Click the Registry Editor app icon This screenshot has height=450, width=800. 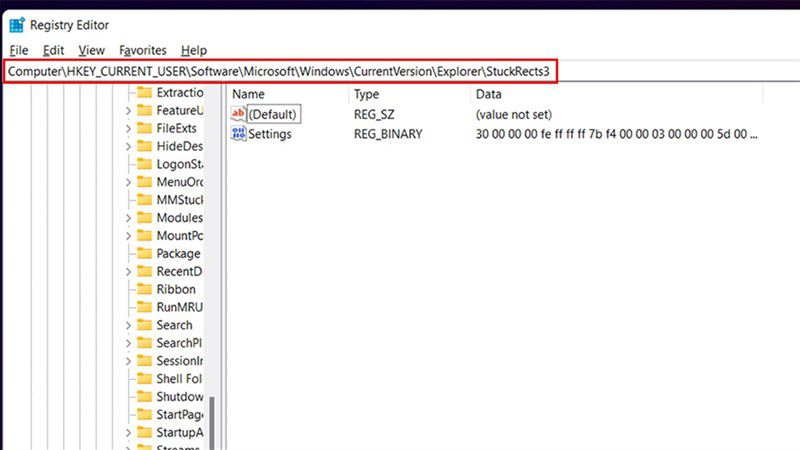pos(17,25)
